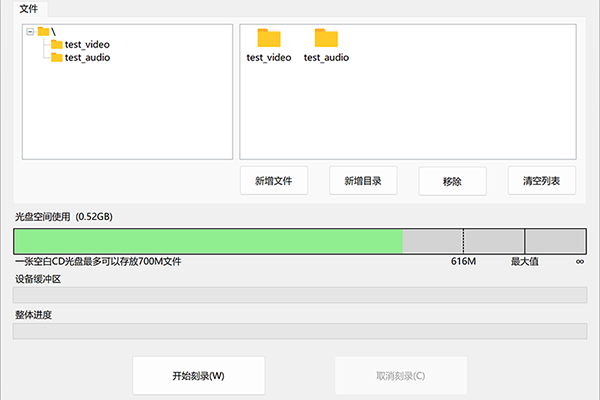Image resolution: width=600 pixels, height=400 pixels.
Task: Click the 最大值 marker on disc bar
Action: coord(525,261)
